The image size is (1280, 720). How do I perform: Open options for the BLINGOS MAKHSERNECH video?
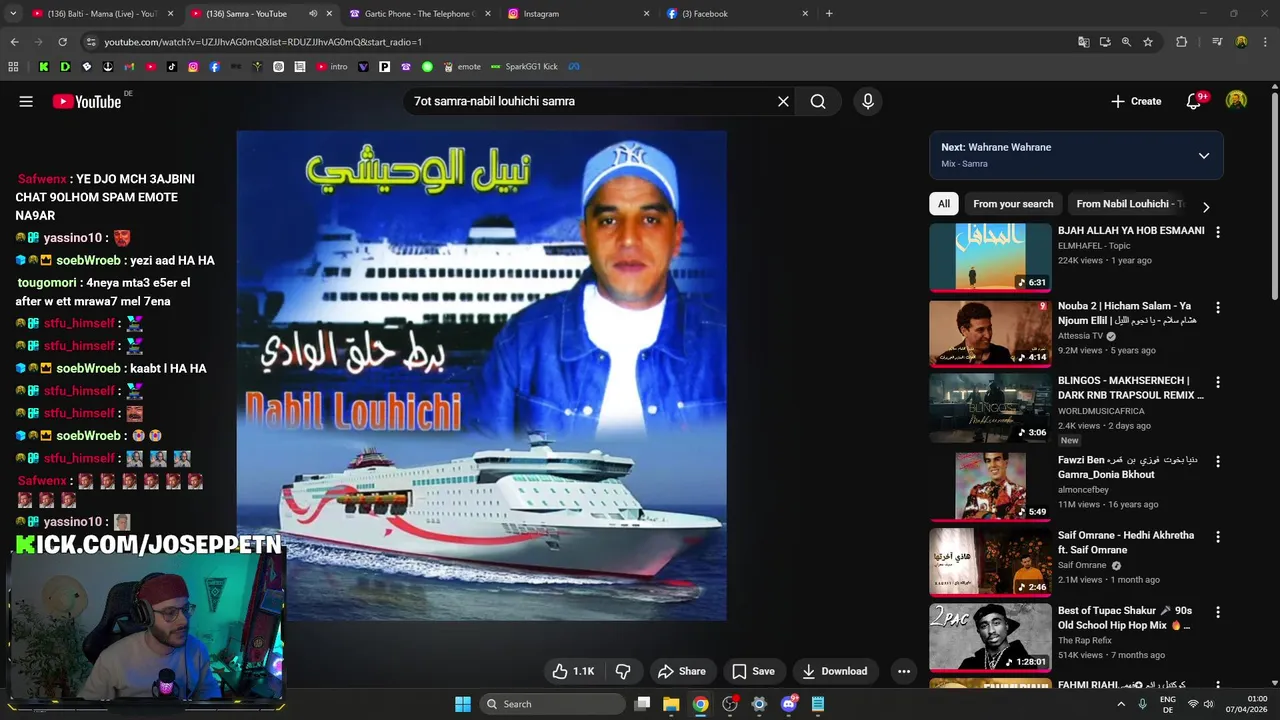click(x=1217, y=382)
